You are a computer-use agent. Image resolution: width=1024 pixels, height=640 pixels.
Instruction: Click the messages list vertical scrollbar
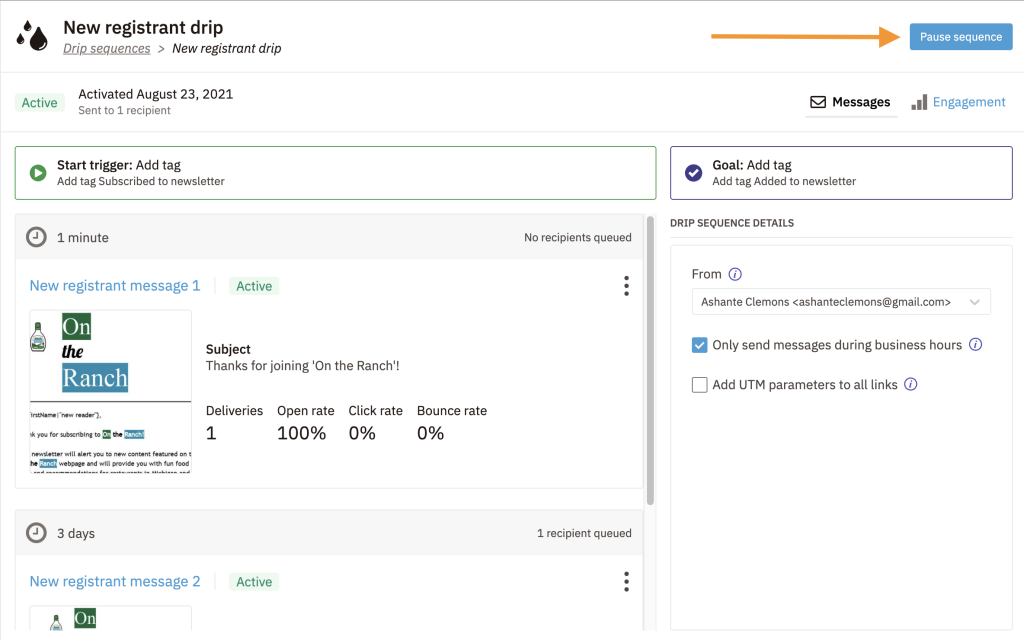(x=650, y=360)
